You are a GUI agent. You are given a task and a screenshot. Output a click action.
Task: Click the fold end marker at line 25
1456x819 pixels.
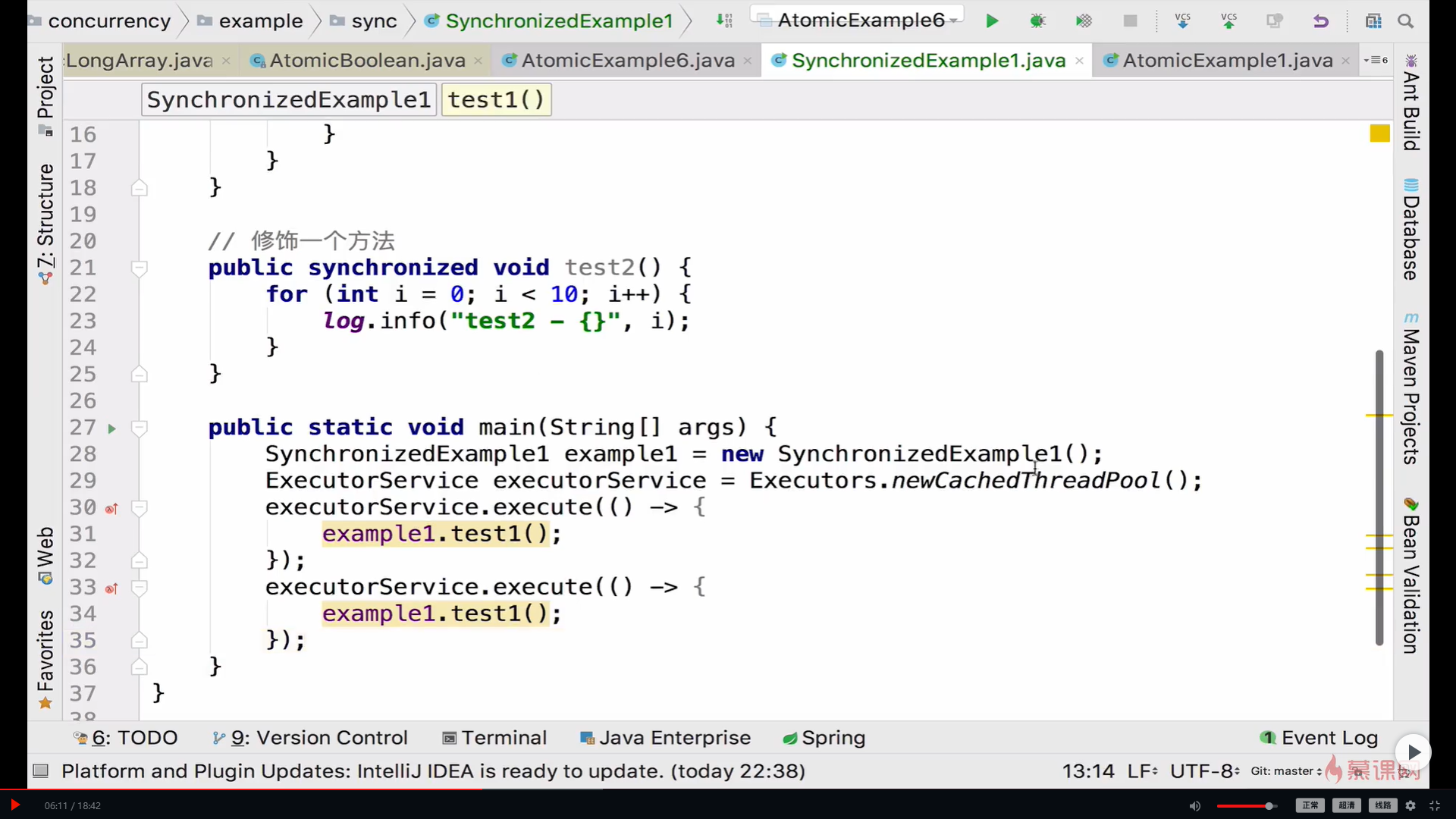tap(139, 374)
